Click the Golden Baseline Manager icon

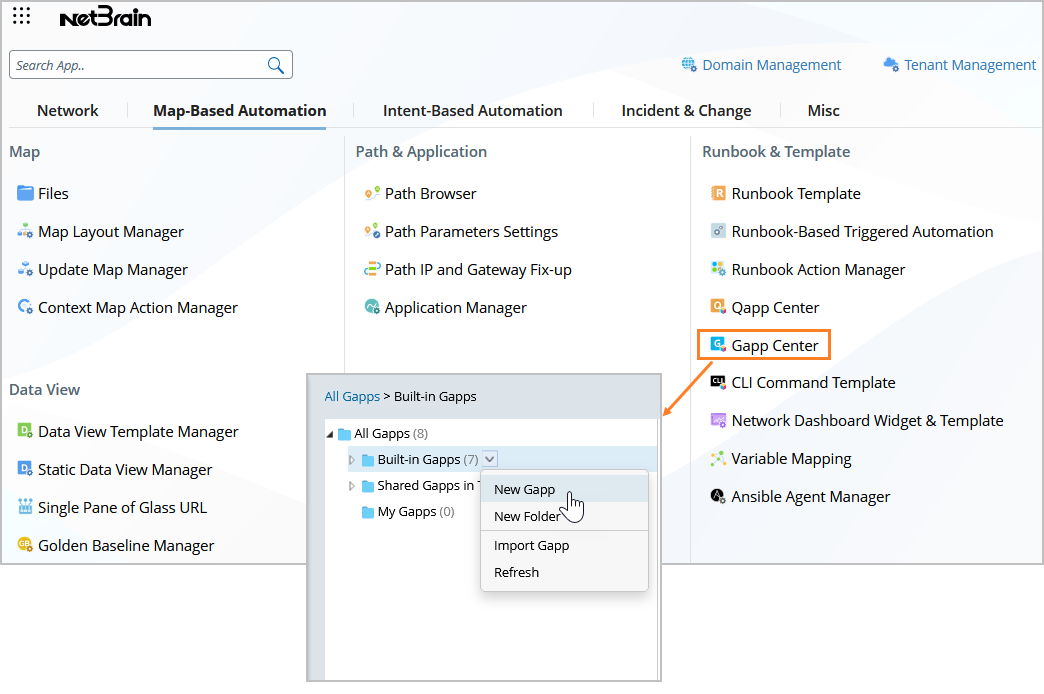[25, 545]
